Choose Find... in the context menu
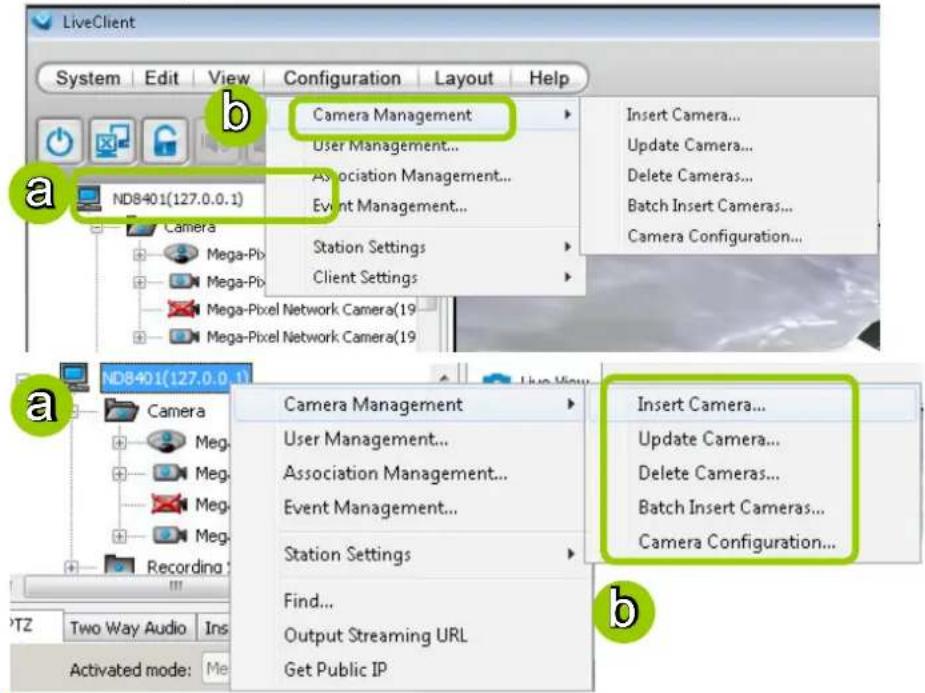 tap(411, 601)
